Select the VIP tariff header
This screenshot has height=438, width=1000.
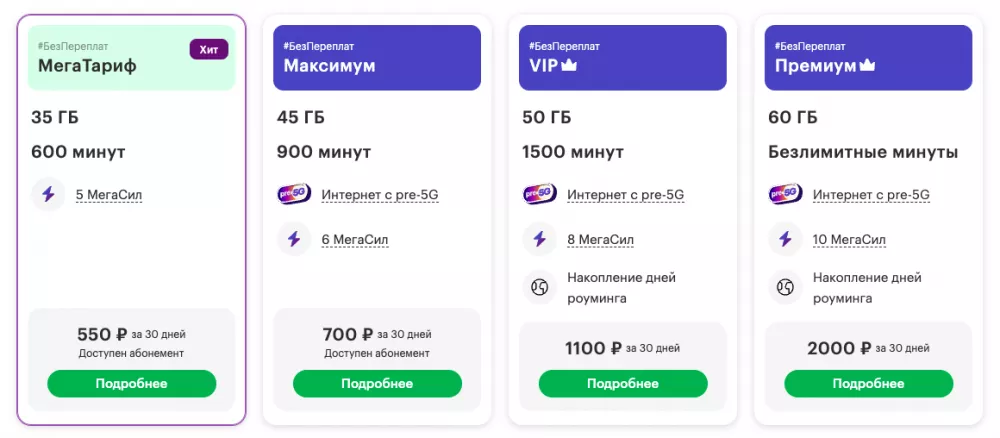[x=622, y=58]
